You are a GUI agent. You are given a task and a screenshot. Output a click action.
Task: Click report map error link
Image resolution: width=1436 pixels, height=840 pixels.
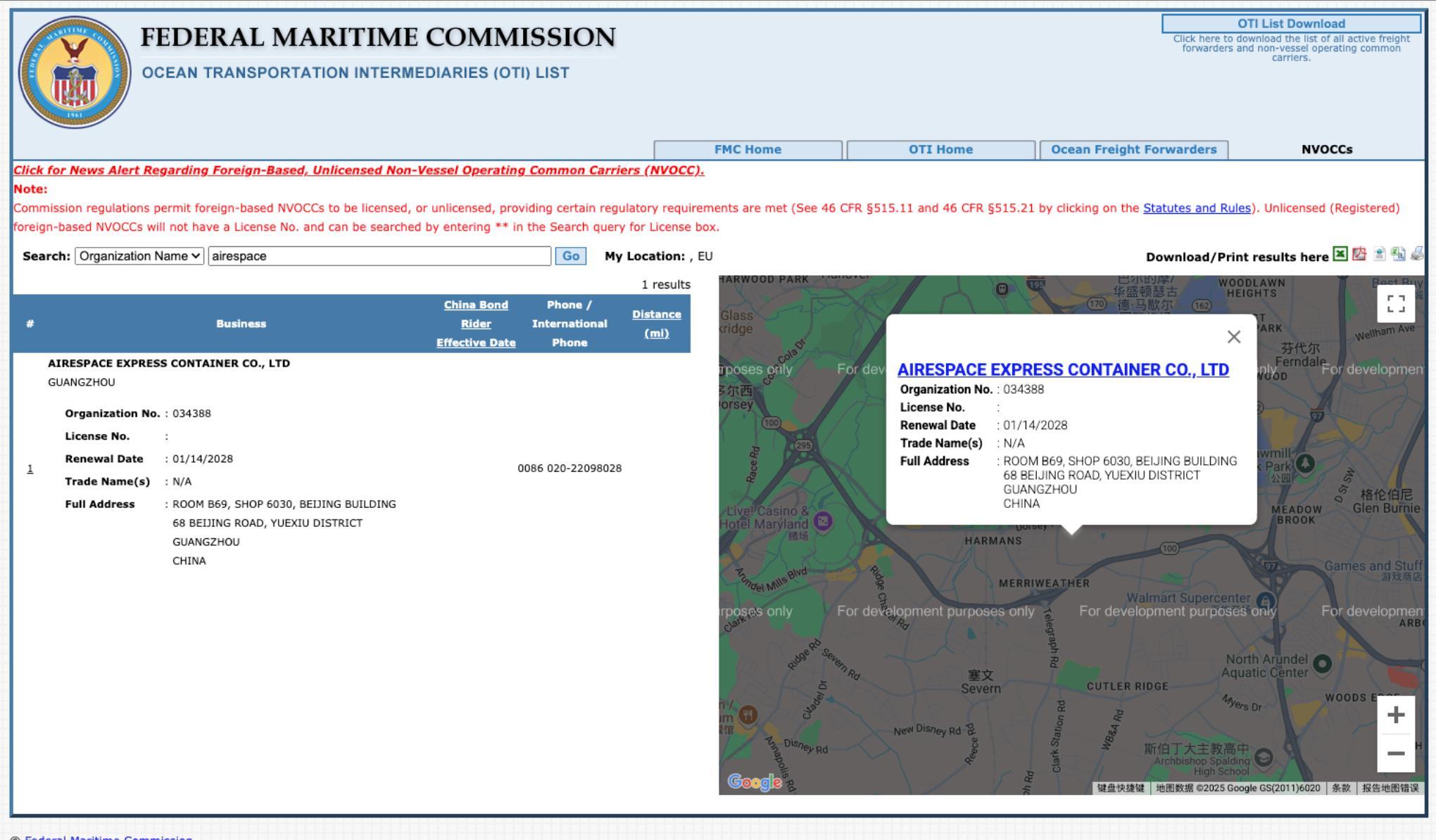coord(1390,788)
